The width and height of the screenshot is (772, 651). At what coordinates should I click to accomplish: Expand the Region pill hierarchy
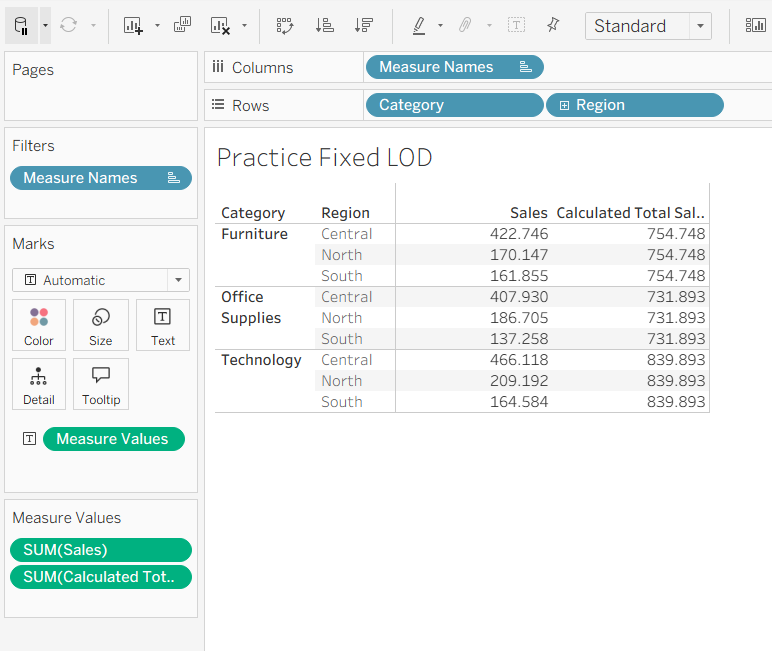coord(565,105)
